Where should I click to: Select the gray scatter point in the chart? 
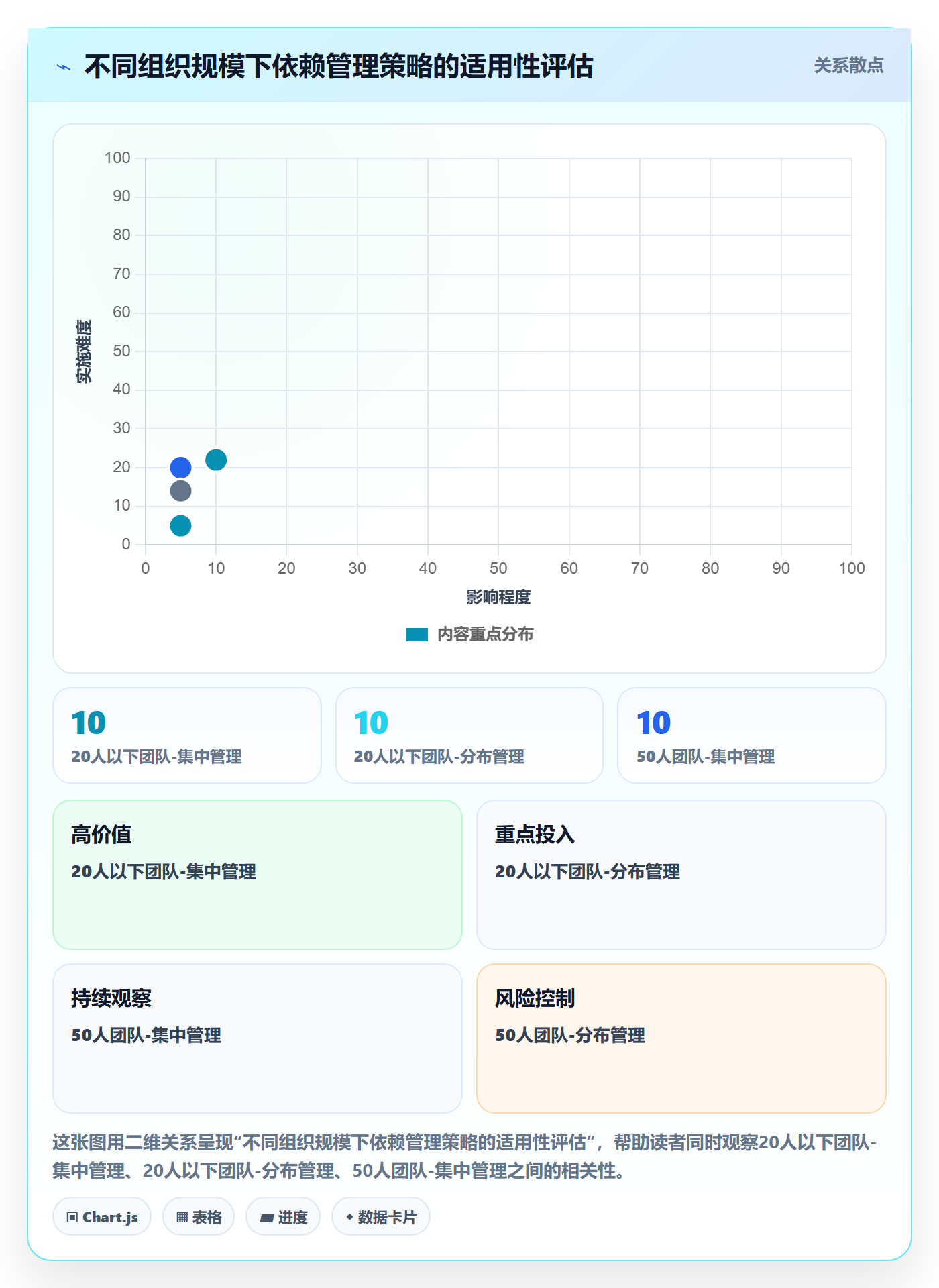pos(180,491)
